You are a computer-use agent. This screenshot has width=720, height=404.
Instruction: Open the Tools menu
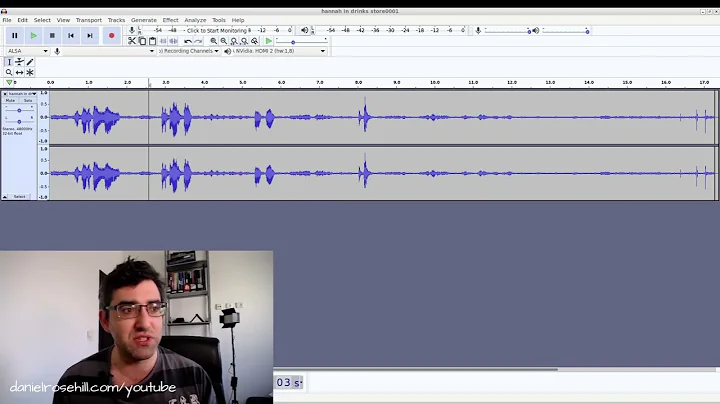pyautogui.click(x=219, y=20)
